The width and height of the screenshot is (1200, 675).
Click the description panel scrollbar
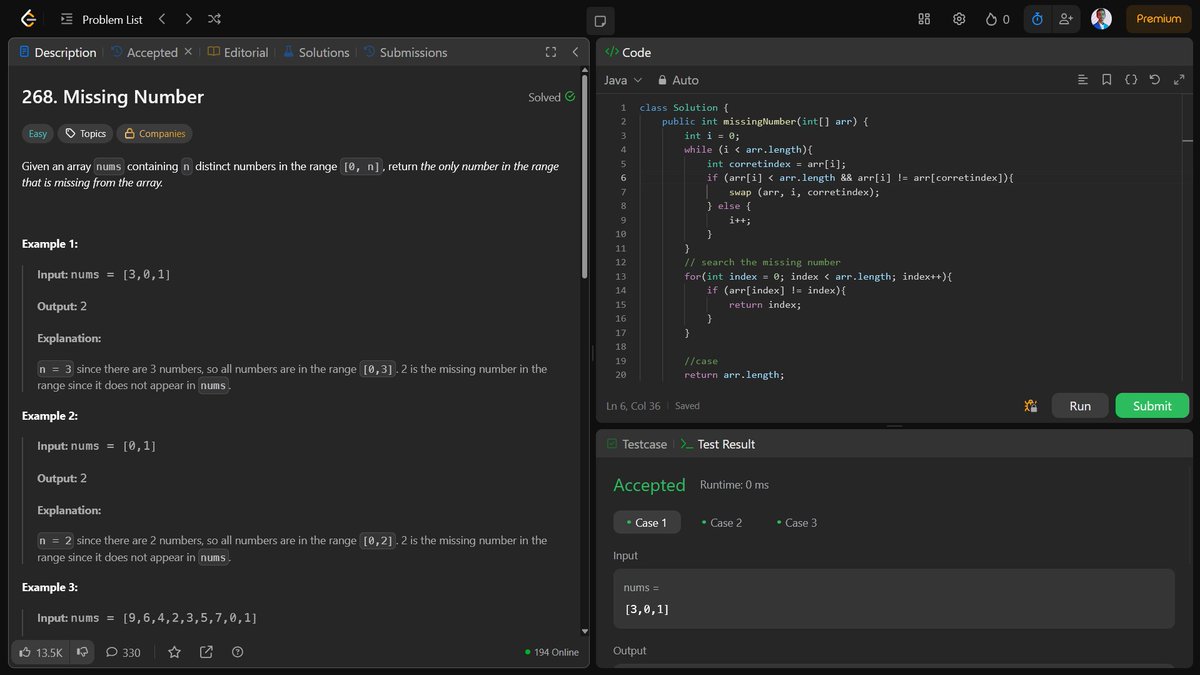(585, 175)
